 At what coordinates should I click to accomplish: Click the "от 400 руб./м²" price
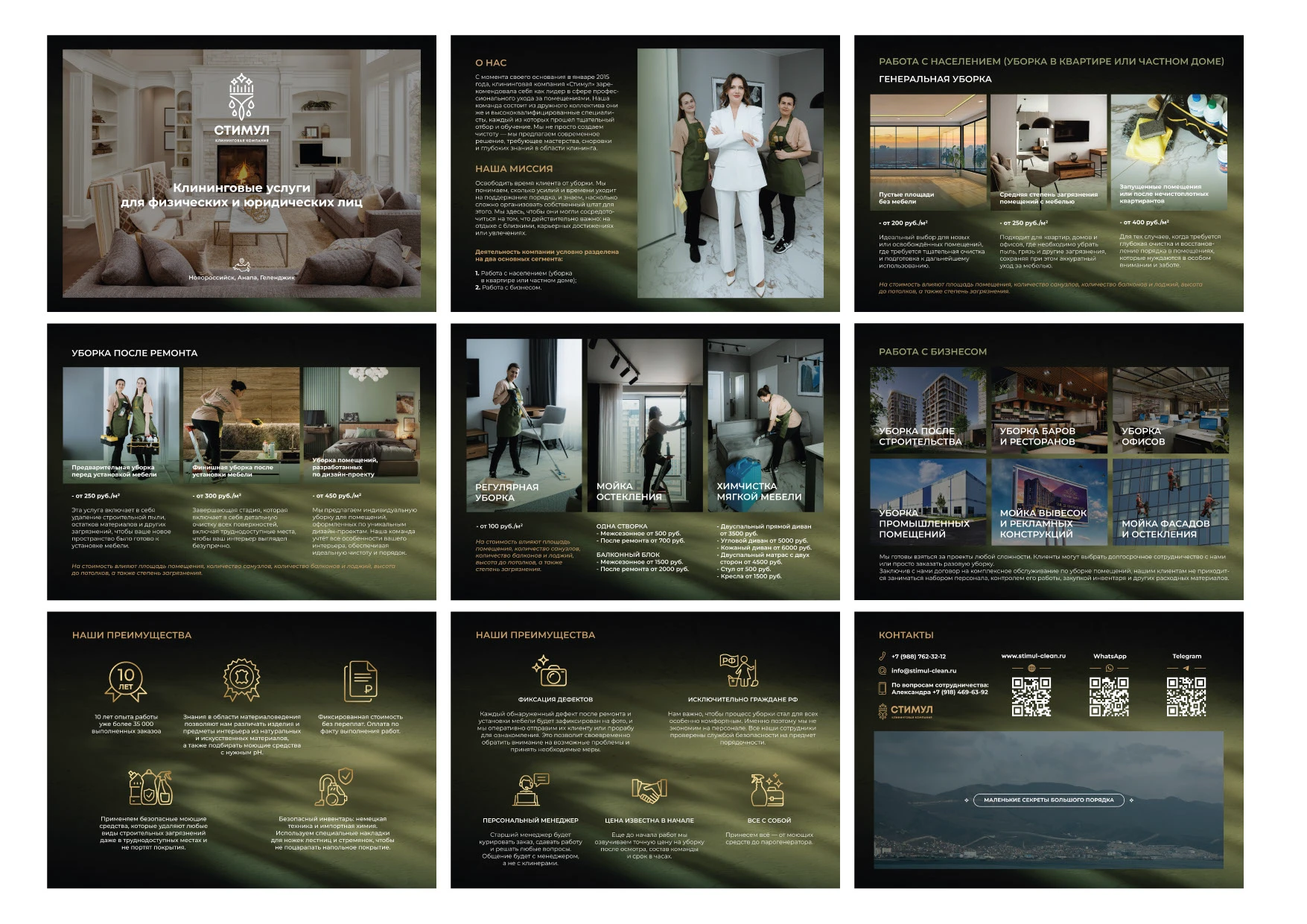pyautogui.click(x=1145, y=222)
